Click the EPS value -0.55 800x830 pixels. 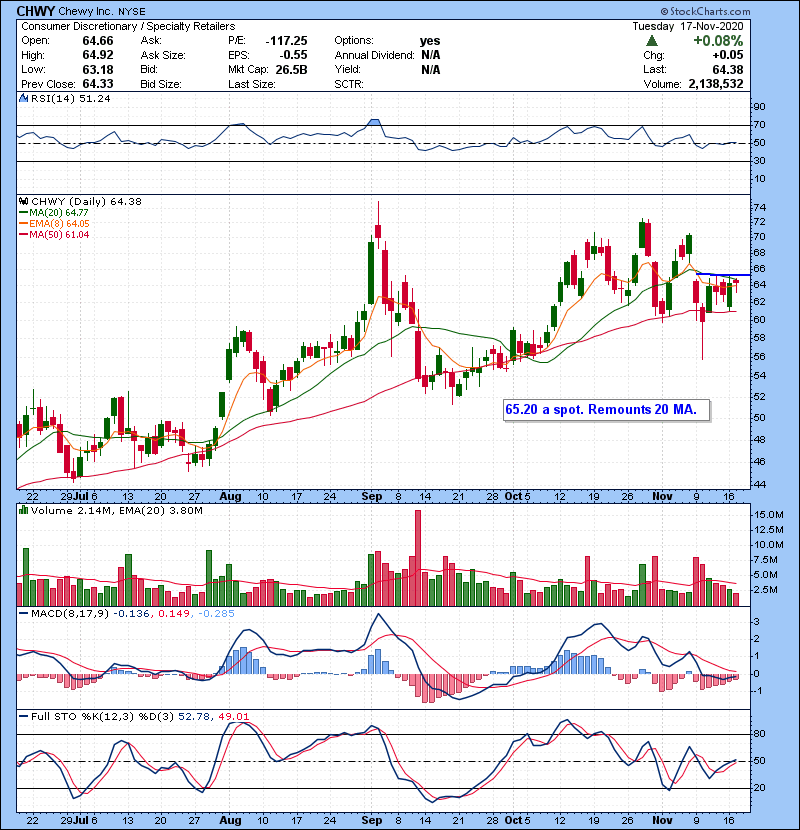point(293,55)
